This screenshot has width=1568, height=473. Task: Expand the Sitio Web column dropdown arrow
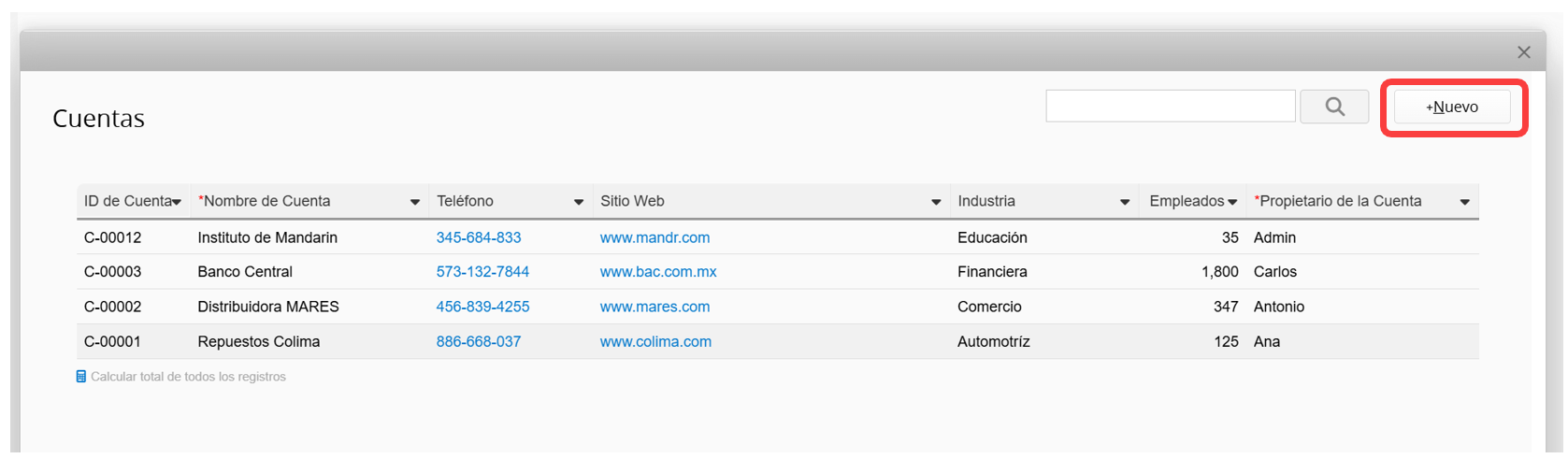pyautogui.click(x=935, y=202)
